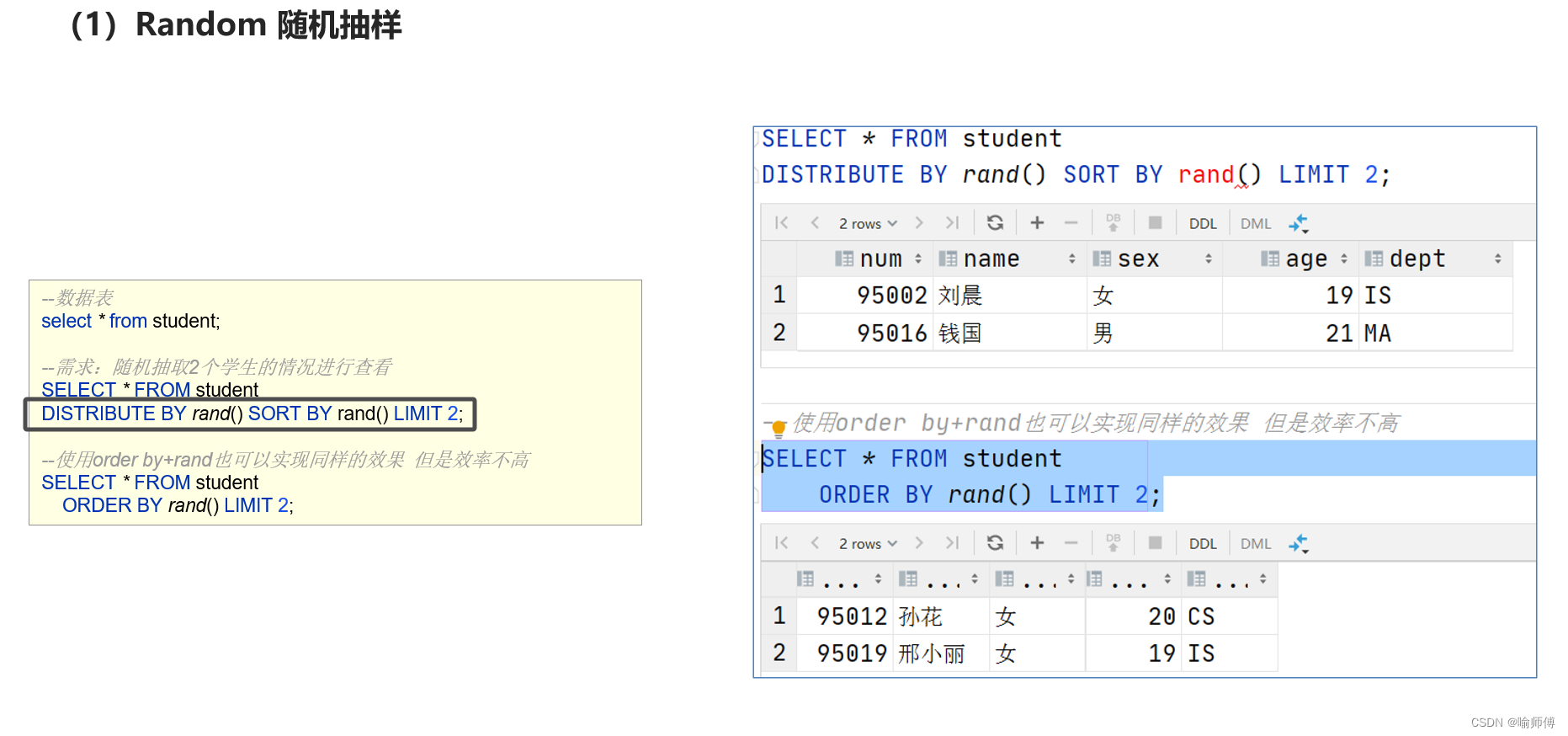
Task: Select cell 钱国 in name column
Action: point(1009,333)
